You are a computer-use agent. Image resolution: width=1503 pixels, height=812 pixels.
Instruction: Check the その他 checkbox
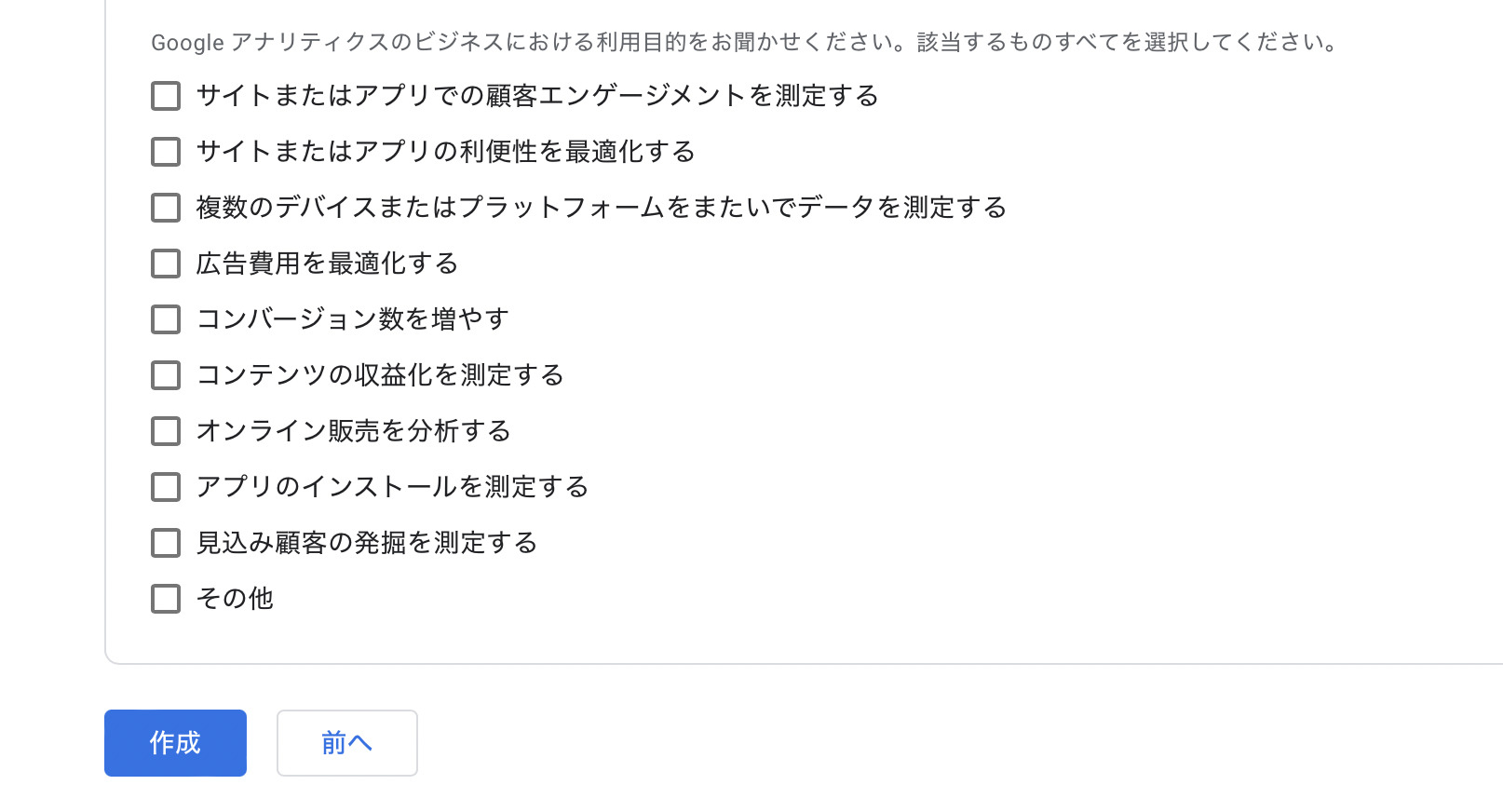(x=166, y=599)
